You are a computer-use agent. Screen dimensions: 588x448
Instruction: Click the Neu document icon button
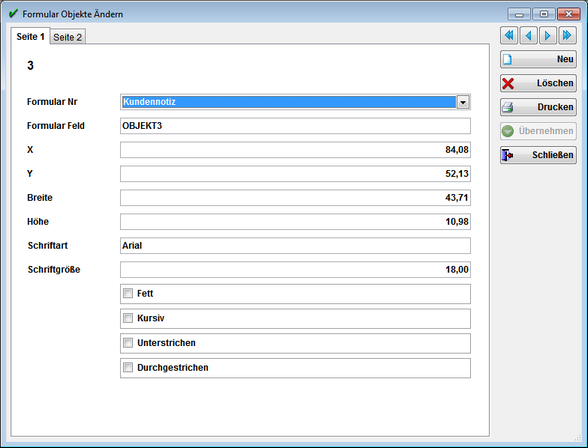click(538, 59)
